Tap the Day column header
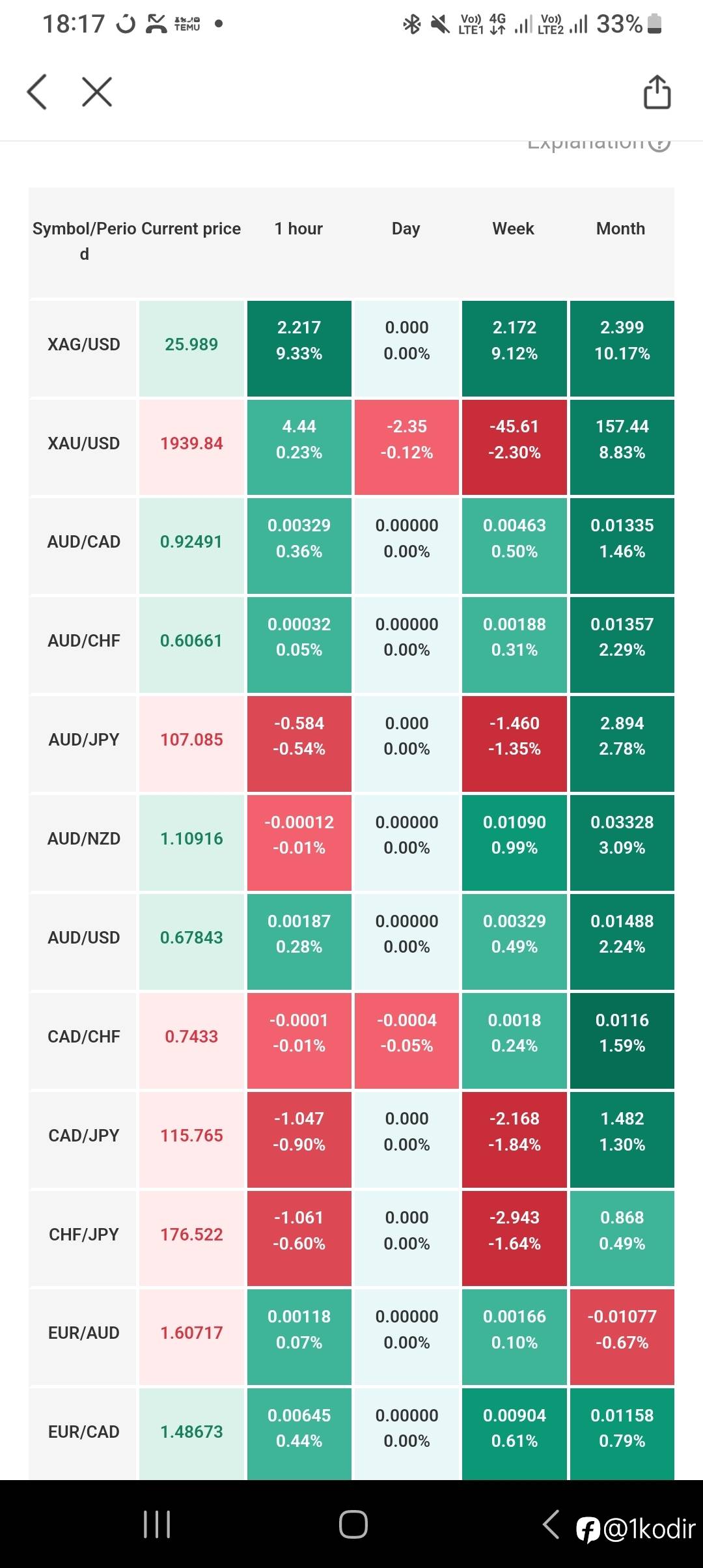 [x=406, y=229]
